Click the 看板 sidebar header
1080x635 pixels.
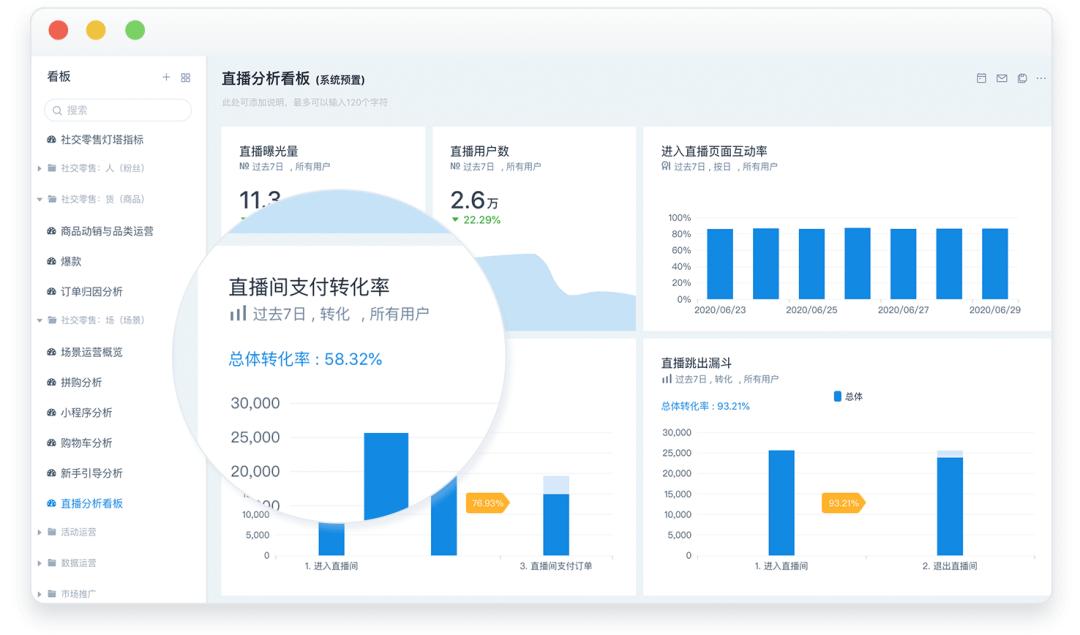coord(59,76)
